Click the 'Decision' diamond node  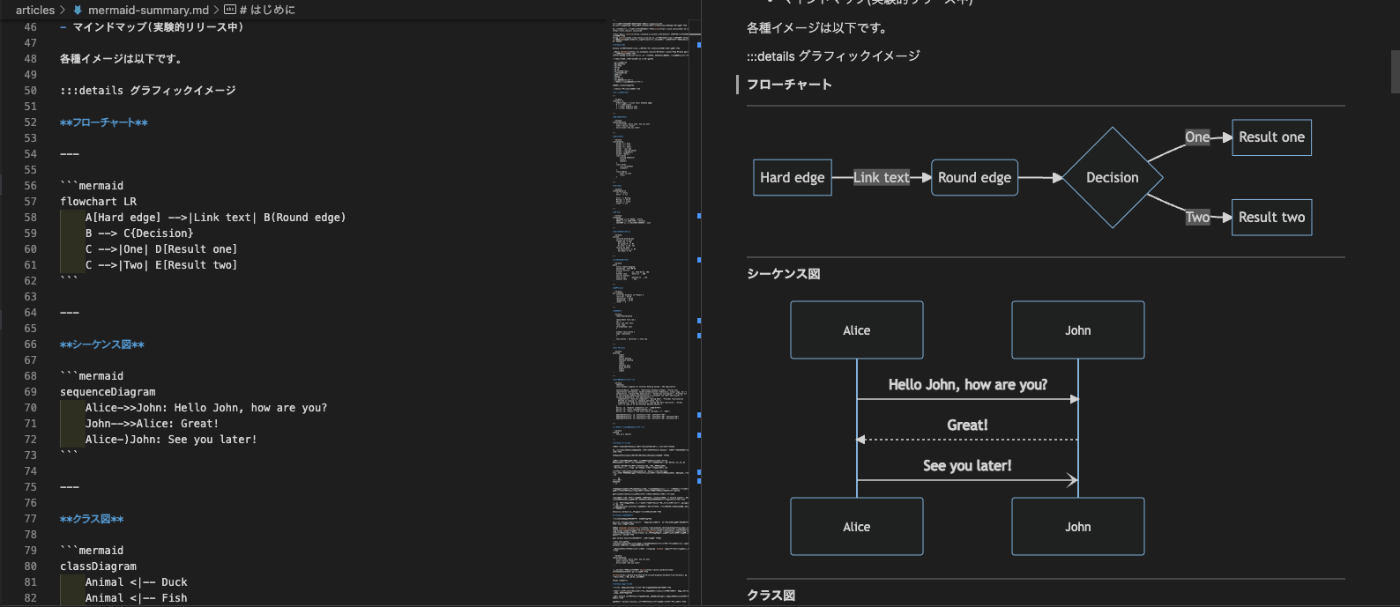(1112, 178)
